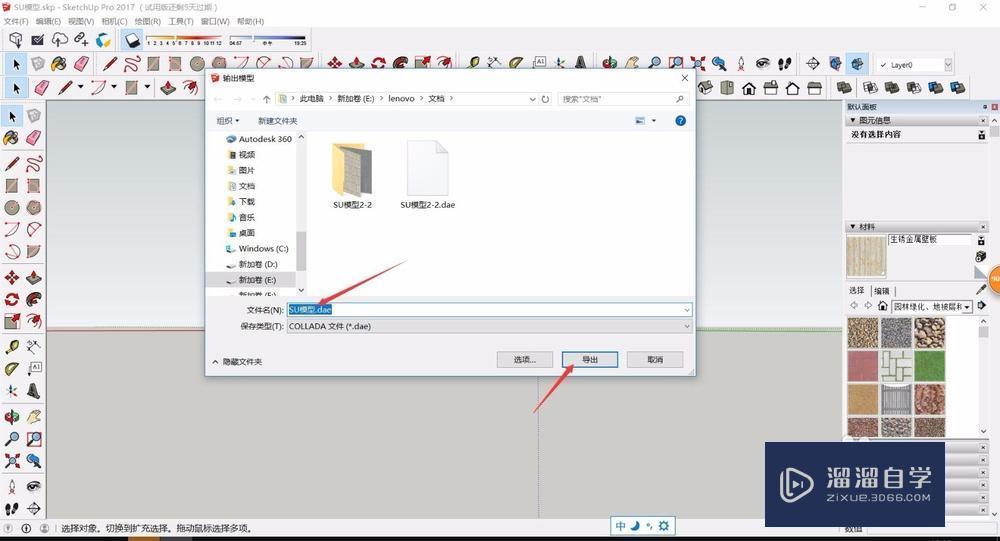Collapse the 图元信息 panel section
Image resolution: width=1000 pixels, height=541 pixels.
tap(853, 120)
